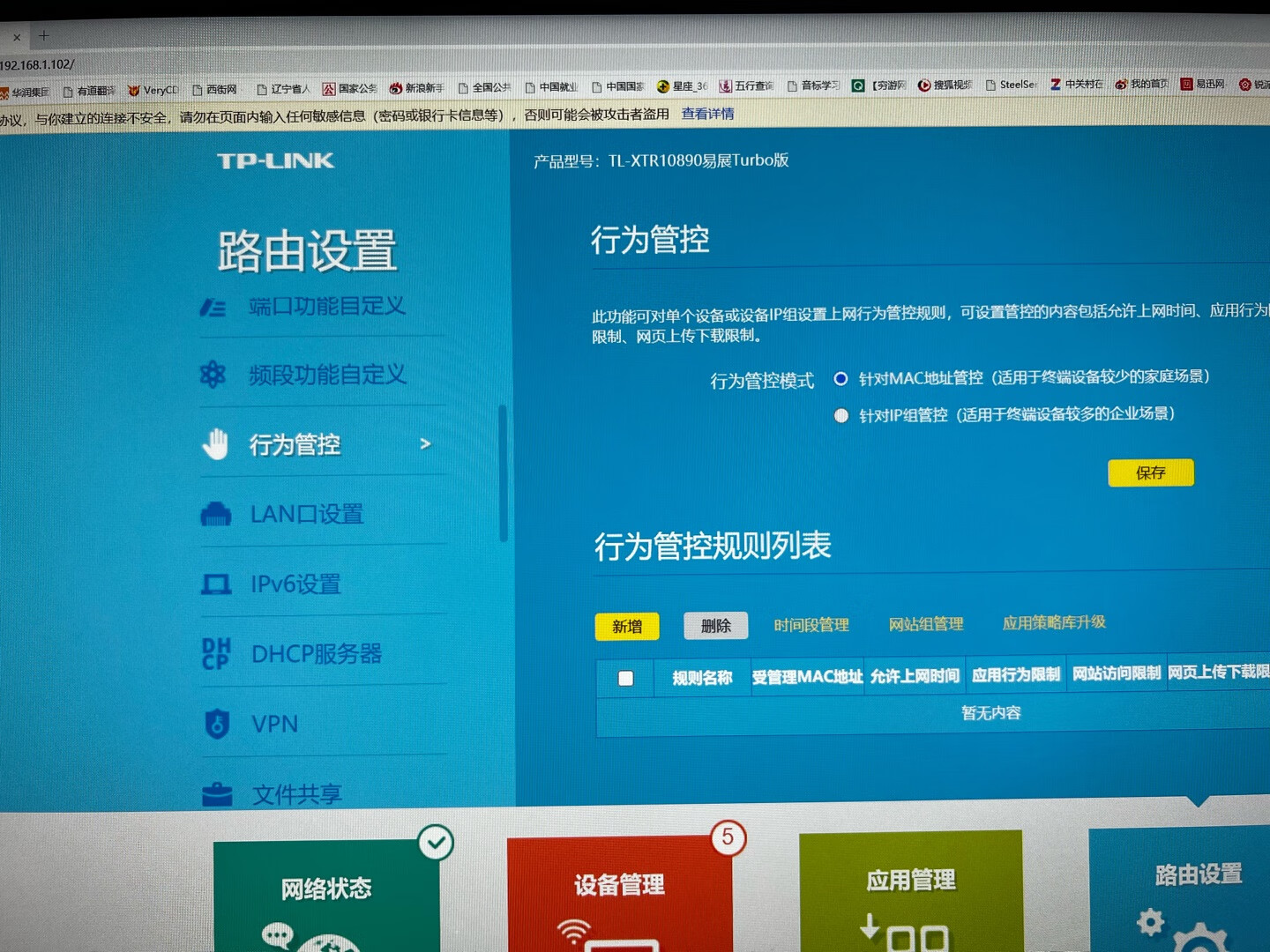The width and height of the screenshot is (1270, 952).
Task: Open a new browser tab with plus button
Action: (44, 36)
